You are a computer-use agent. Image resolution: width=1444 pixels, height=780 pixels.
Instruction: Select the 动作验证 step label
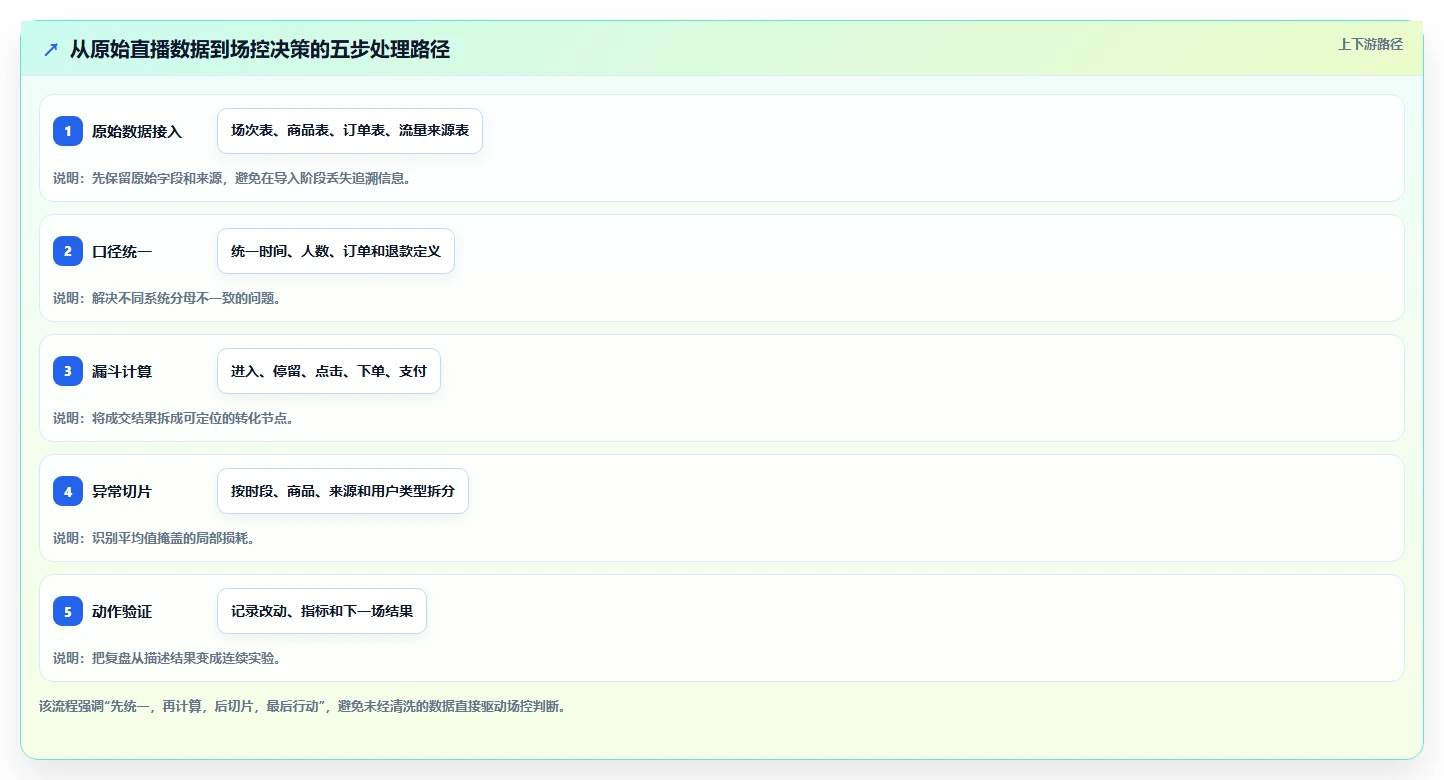[x=122, y=611]
